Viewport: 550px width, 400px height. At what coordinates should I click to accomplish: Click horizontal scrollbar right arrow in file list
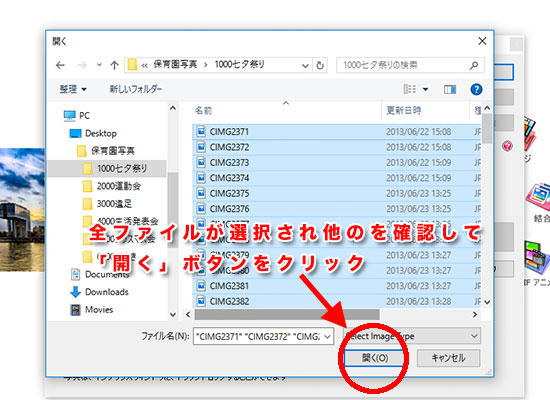(x=475, y=314)
